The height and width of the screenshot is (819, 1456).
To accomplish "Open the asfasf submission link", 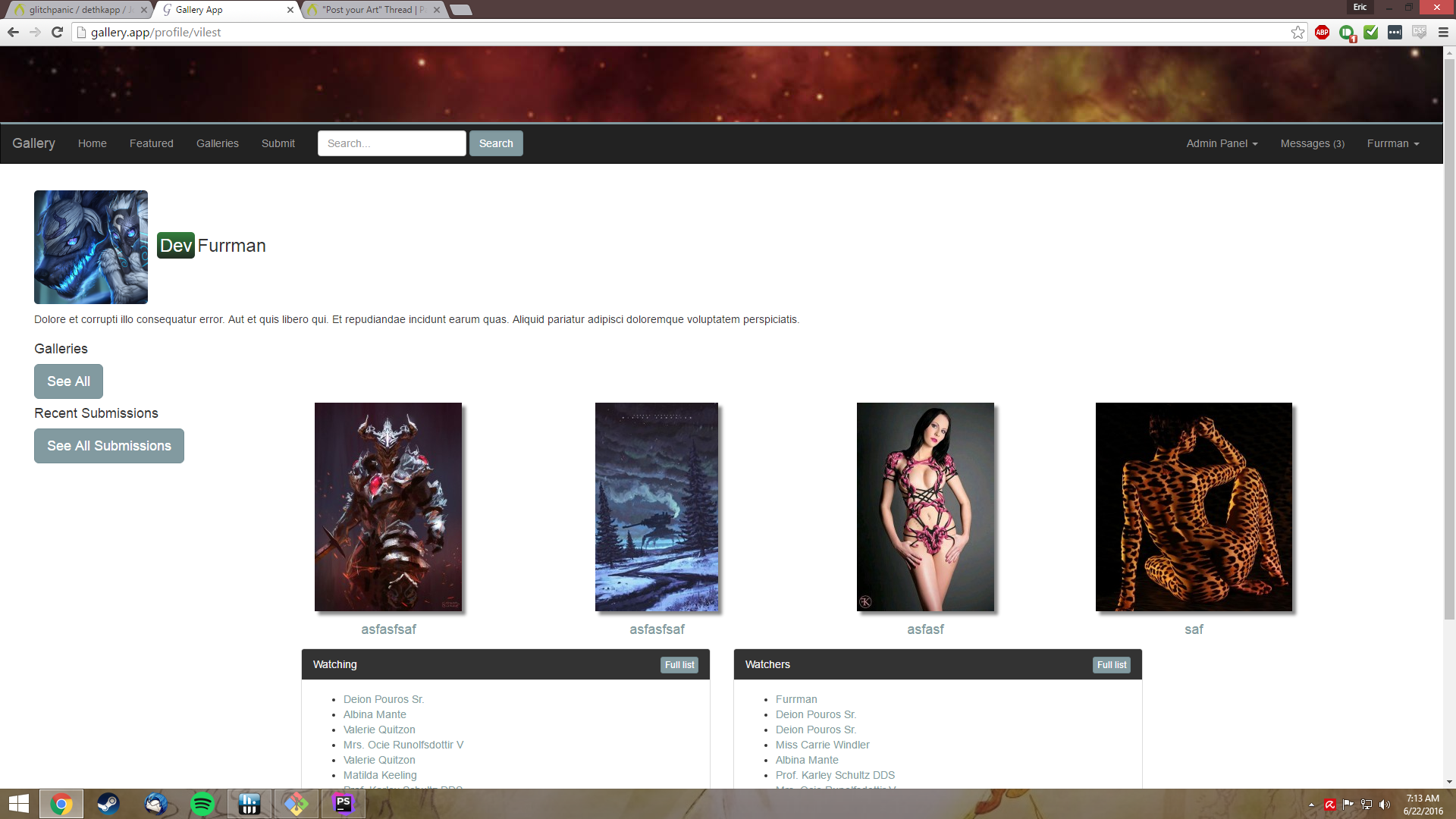I will 925,629.
